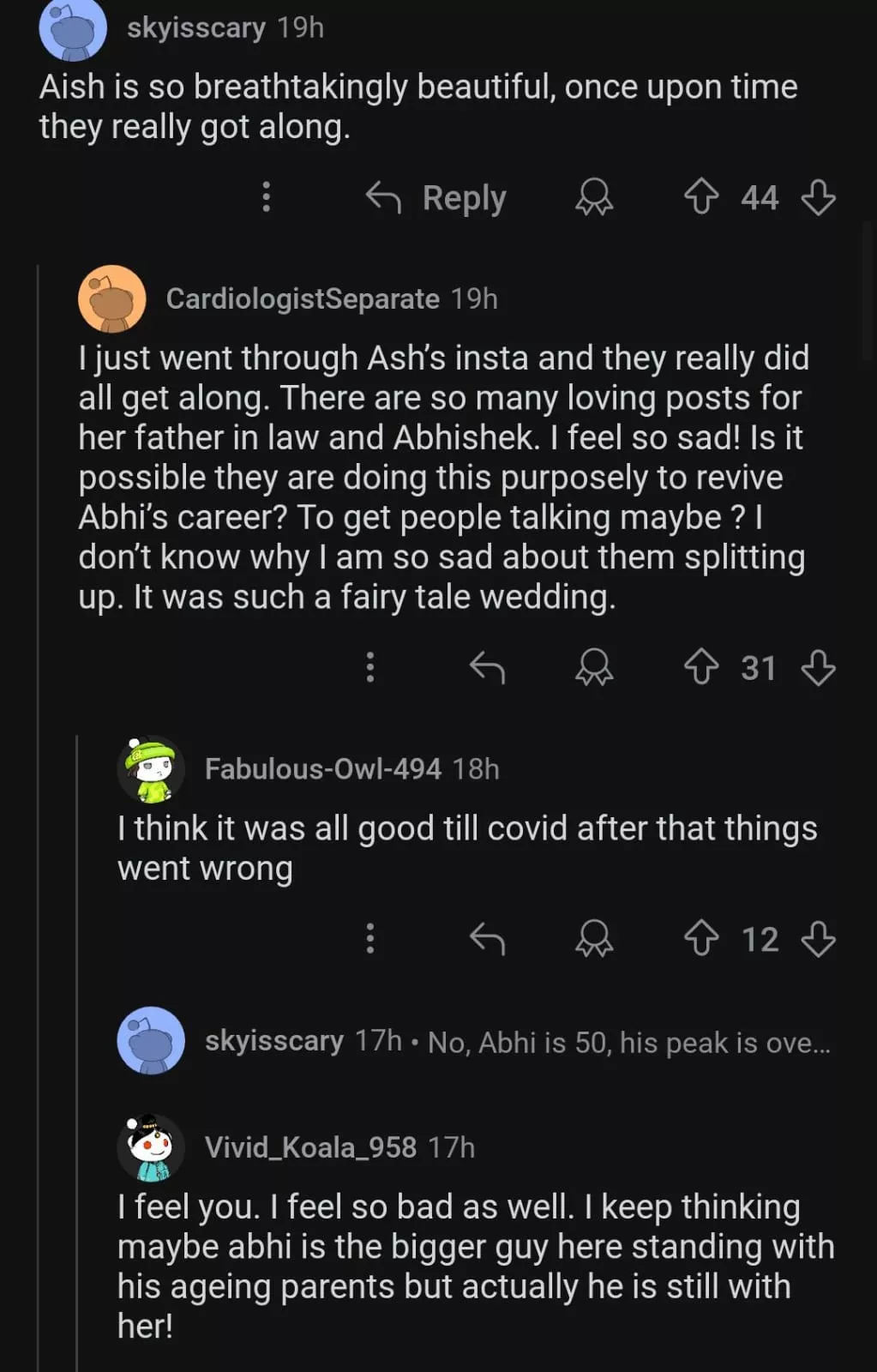The height and width of the screenshot is (1372, 877).
Task: Tap skyisscary's avatar on top comment
Action: coord(73,30)
